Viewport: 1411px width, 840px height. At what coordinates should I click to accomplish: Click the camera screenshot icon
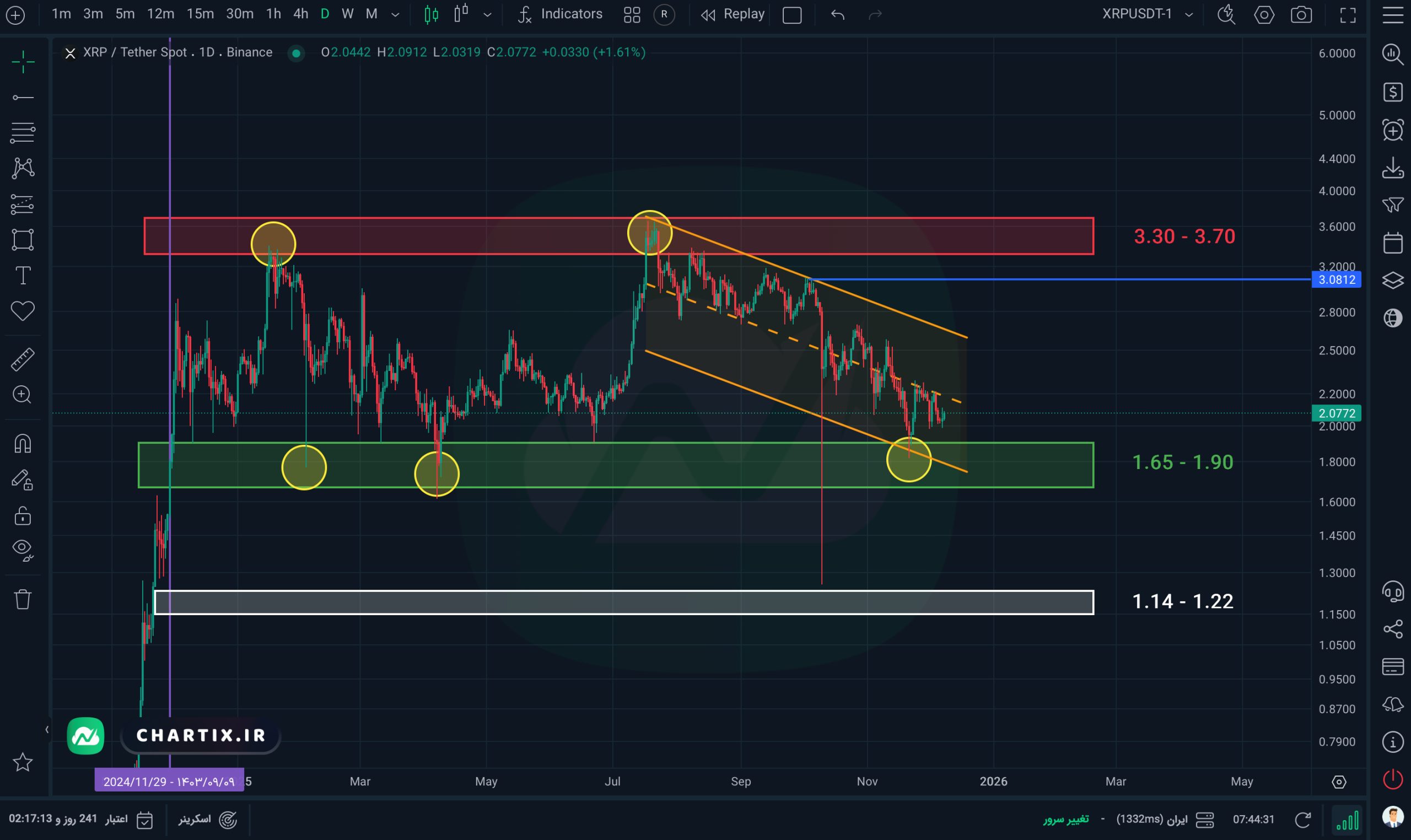point(1301,15)
